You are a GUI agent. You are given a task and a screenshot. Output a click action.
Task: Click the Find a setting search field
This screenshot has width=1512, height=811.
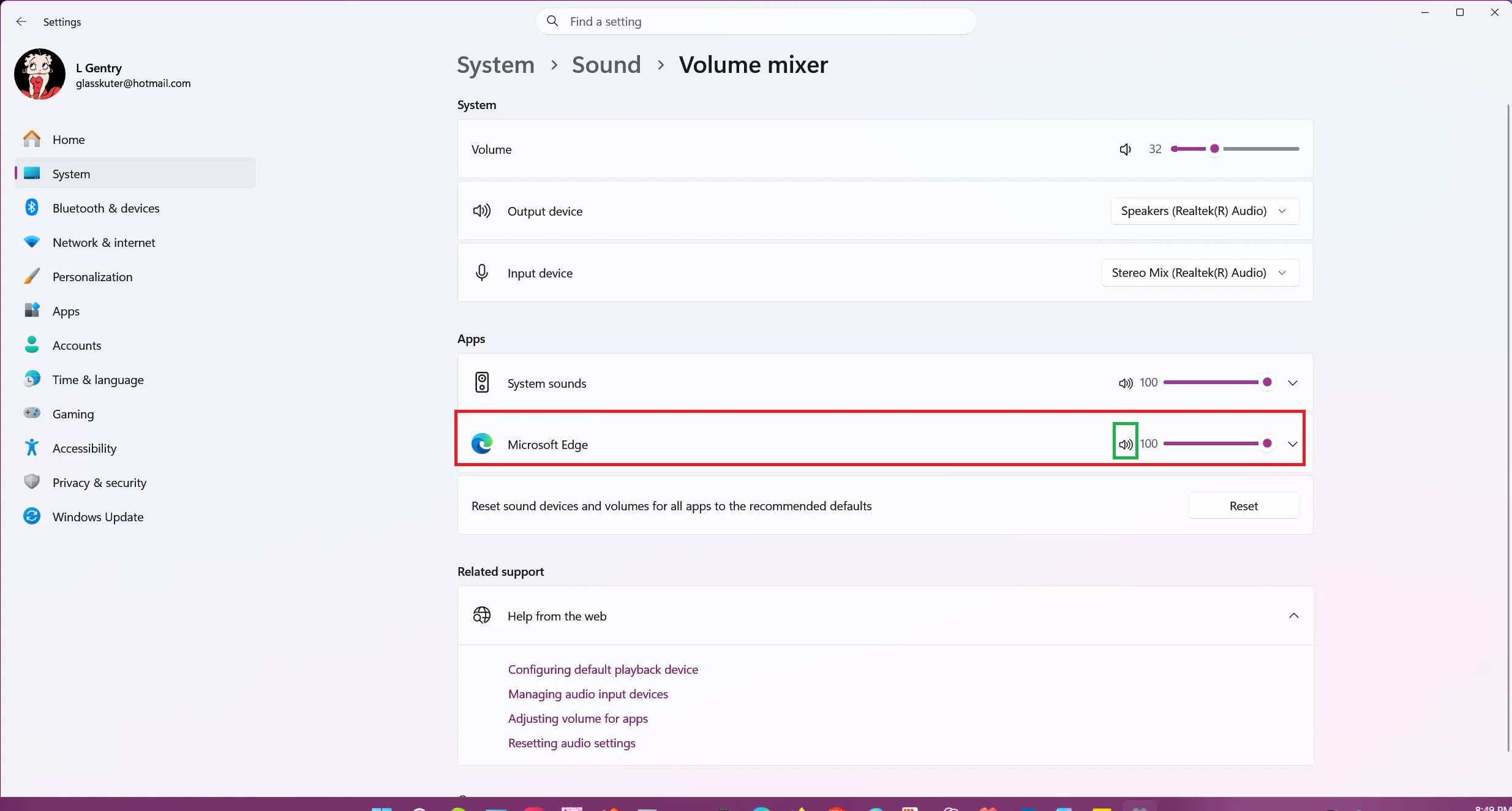[756, 21]
